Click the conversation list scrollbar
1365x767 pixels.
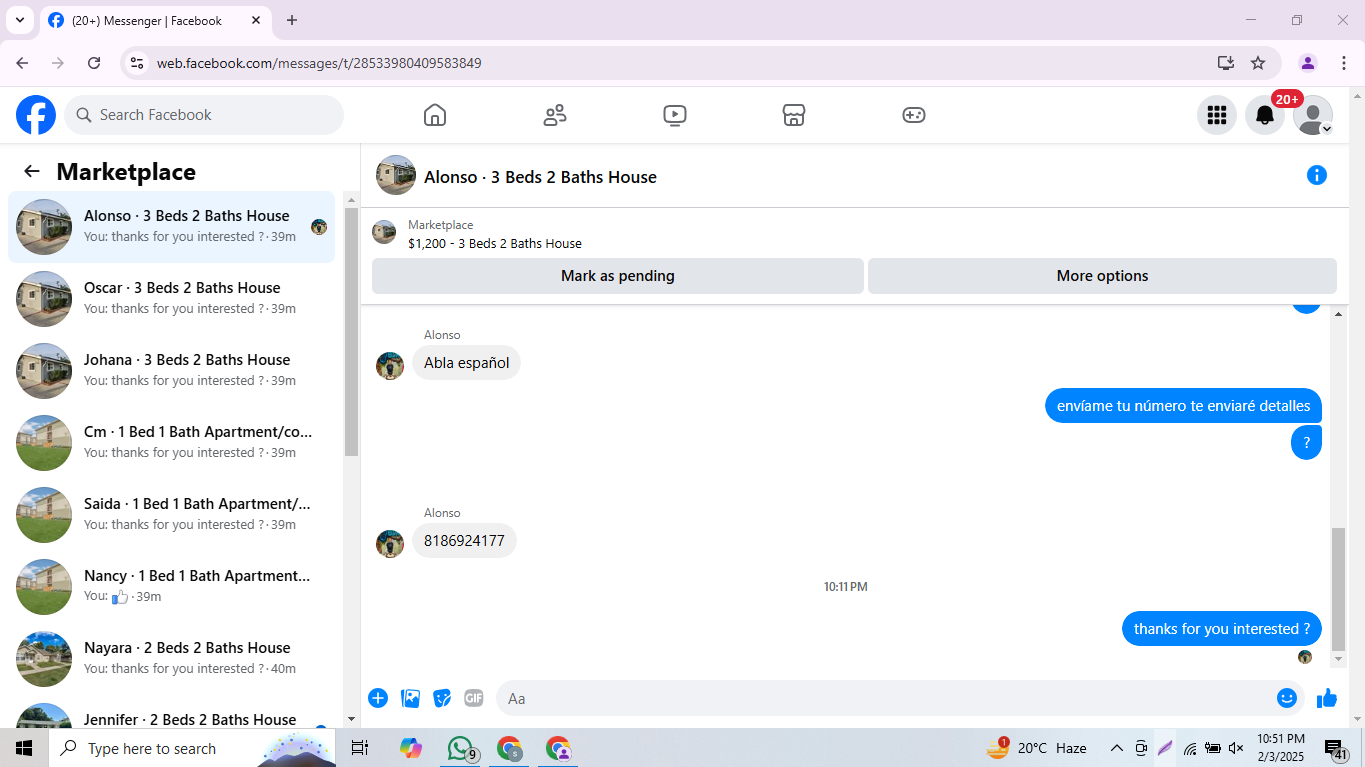(x=351, y=332)
